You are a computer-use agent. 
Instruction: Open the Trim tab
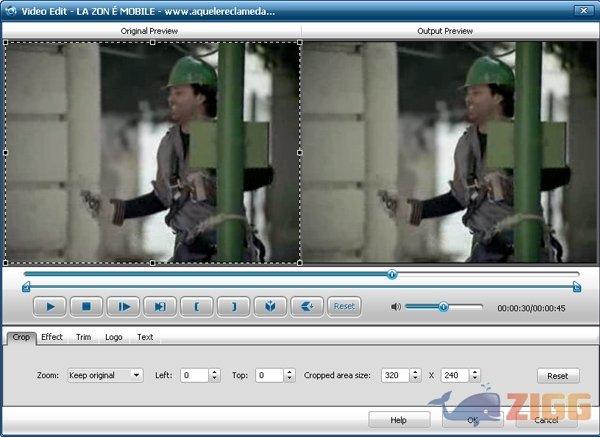pyautogui.click(x=83, y=337)
